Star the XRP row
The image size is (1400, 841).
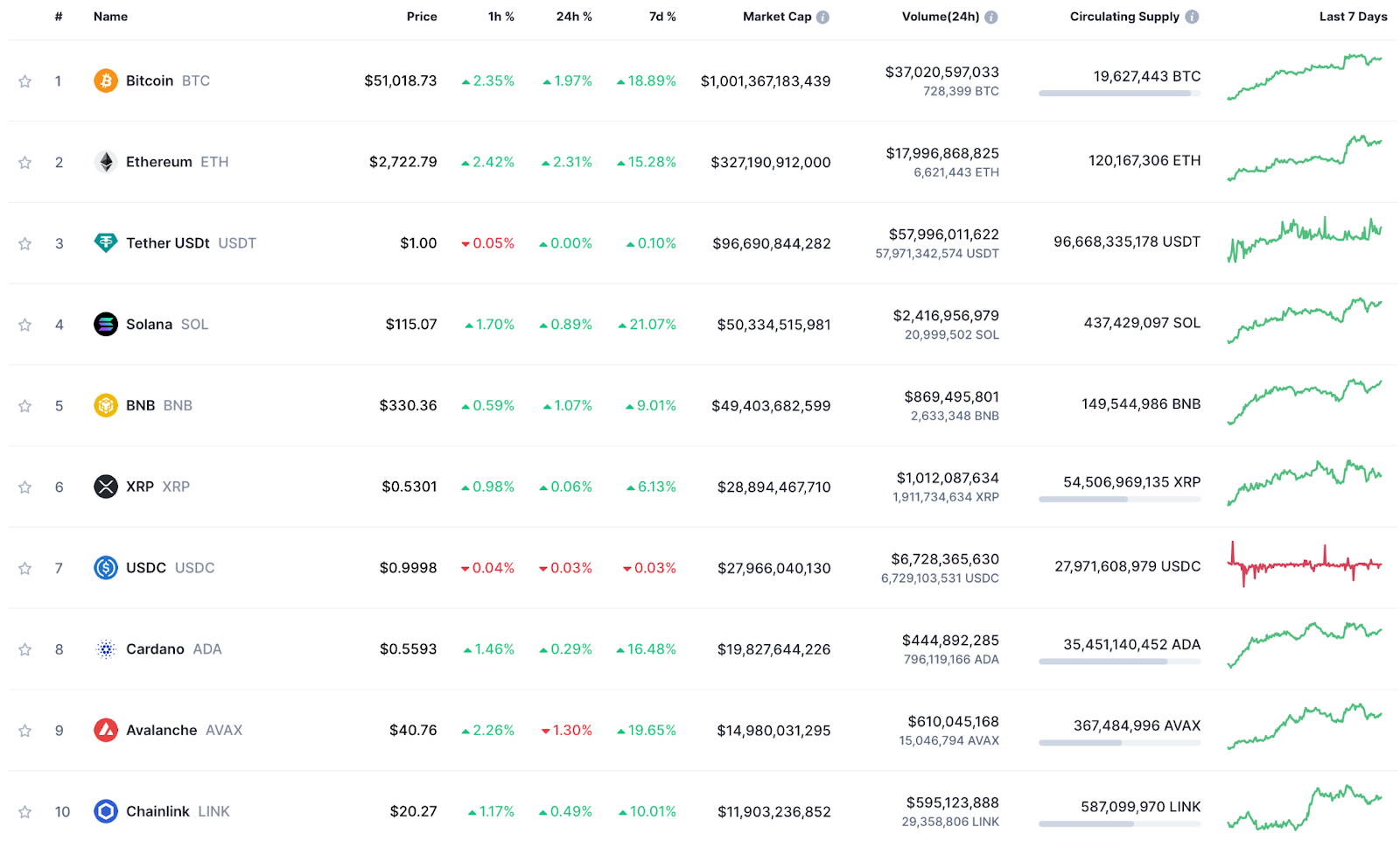pos(24,487)
